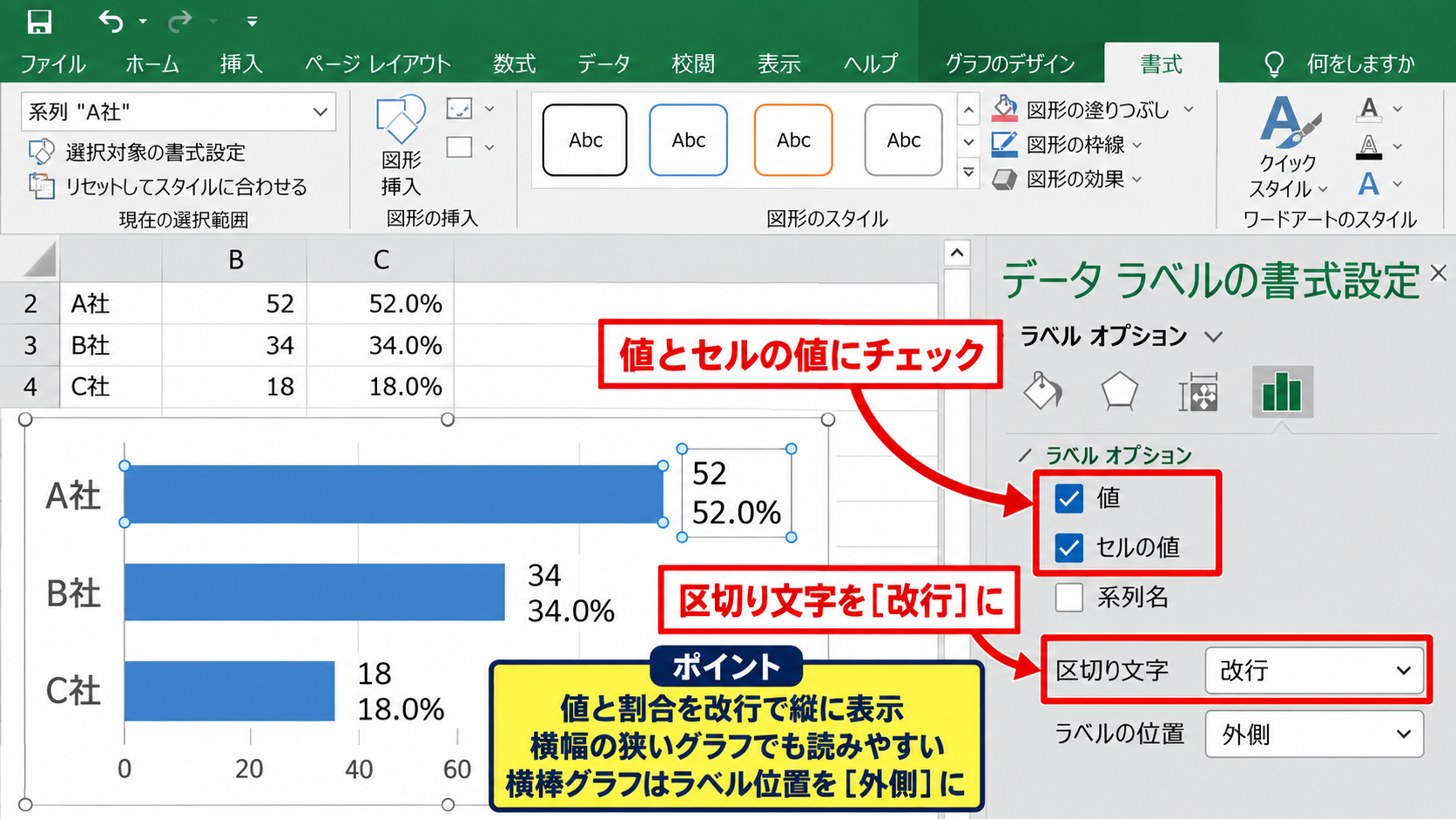1456x819 pixels.
Task: Open the ファイル menu tab
Action: (x=53, y=64)
